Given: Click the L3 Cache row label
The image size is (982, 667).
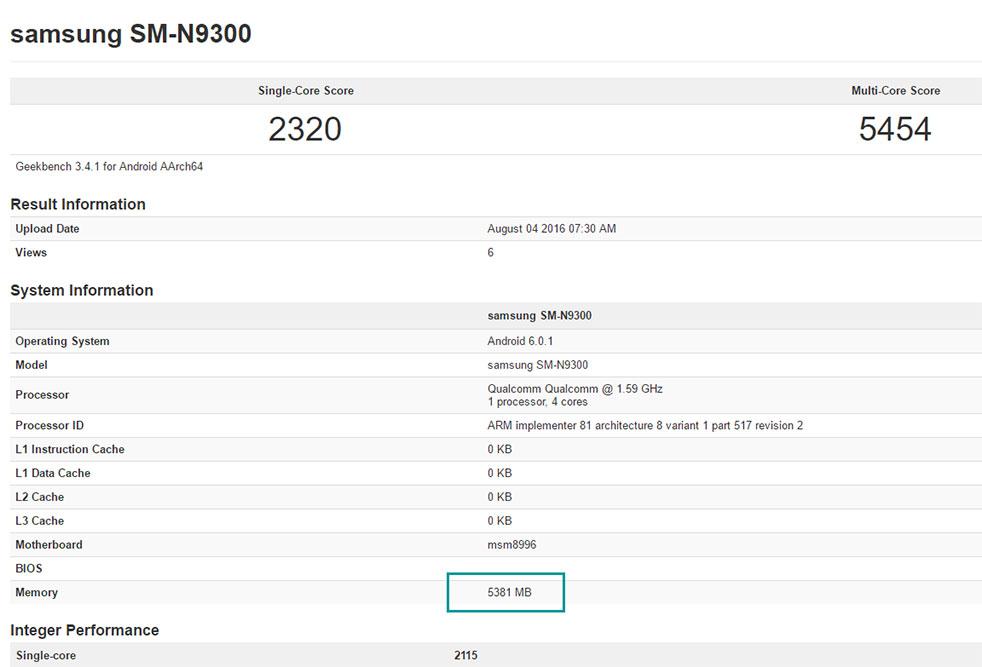Looking at the screenshot, I should point(40,521).
